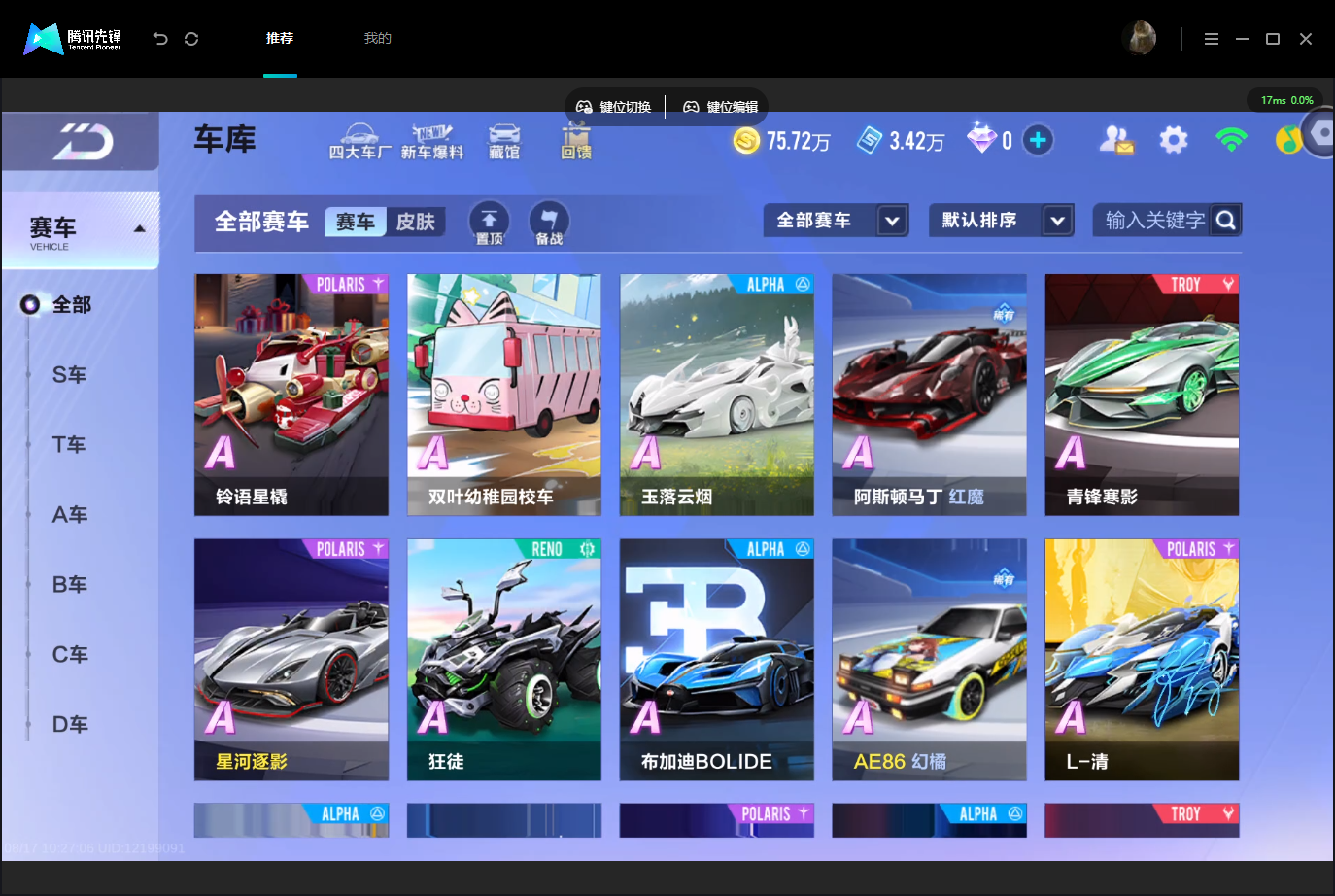Screen dimensions: 1335x896
Task: Click the 备战 battle-ready flag button
Action: click(549, 224)
